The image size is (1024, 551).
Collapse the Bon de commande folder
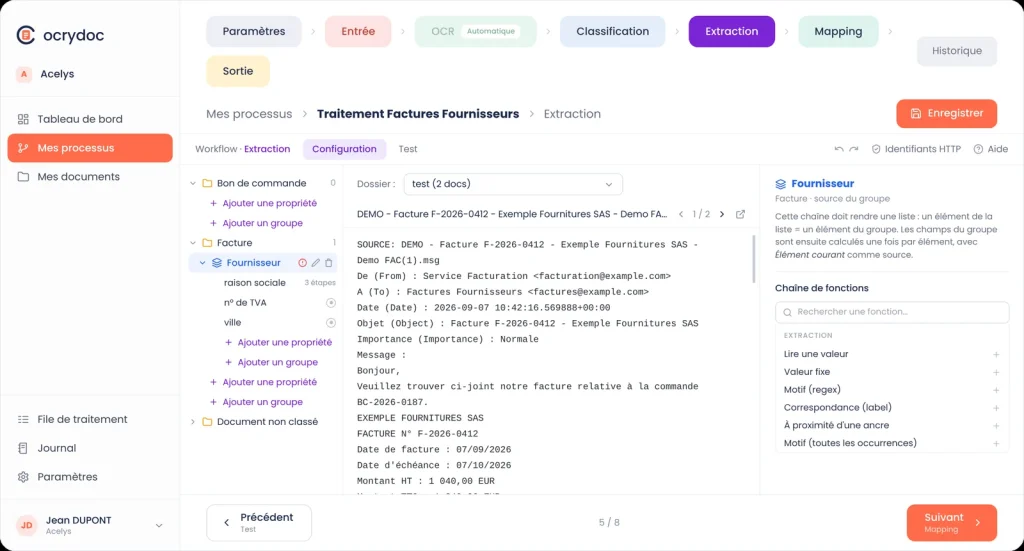(193, 183)
